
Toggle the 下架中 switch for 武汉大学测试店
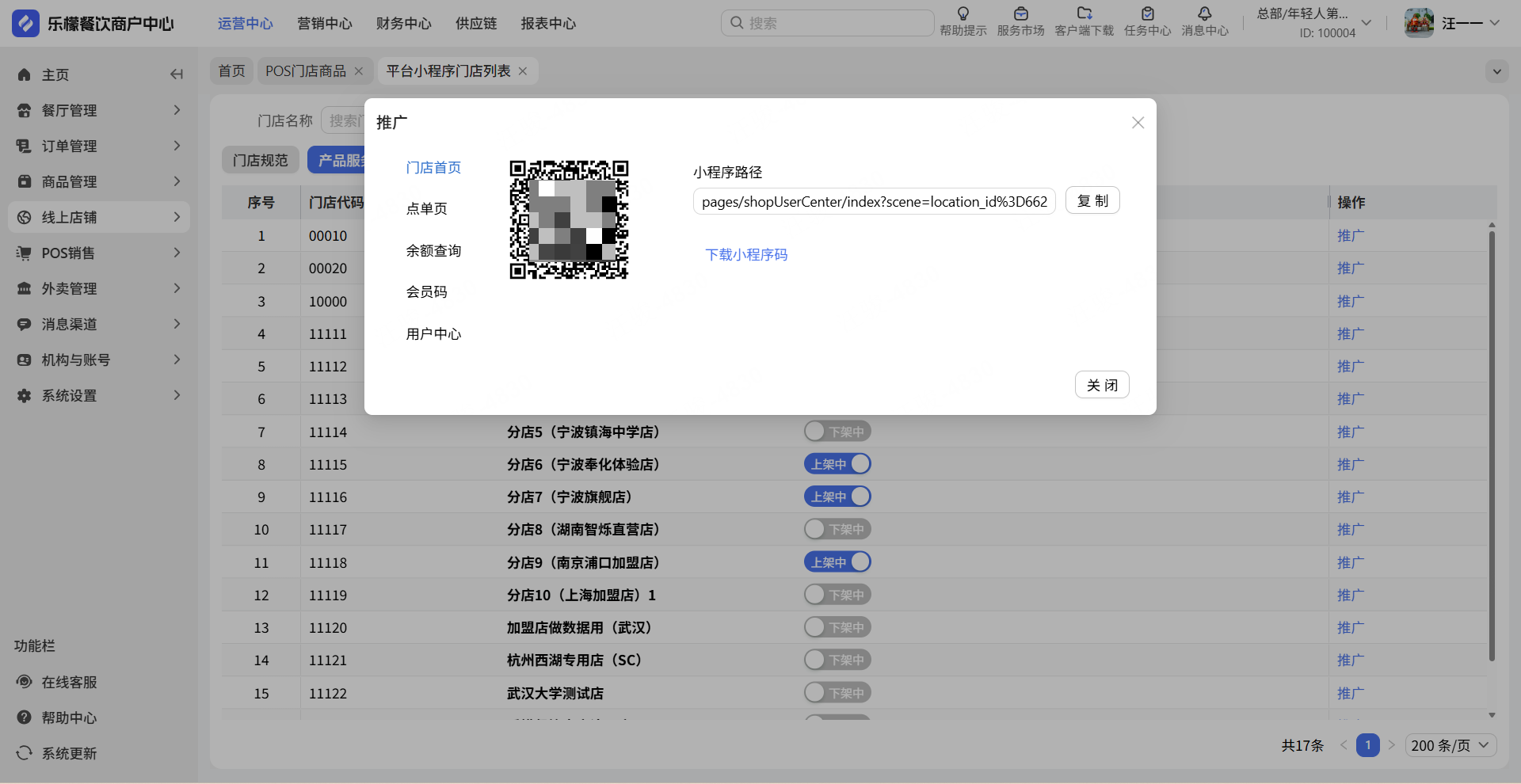tap(837, 693)
